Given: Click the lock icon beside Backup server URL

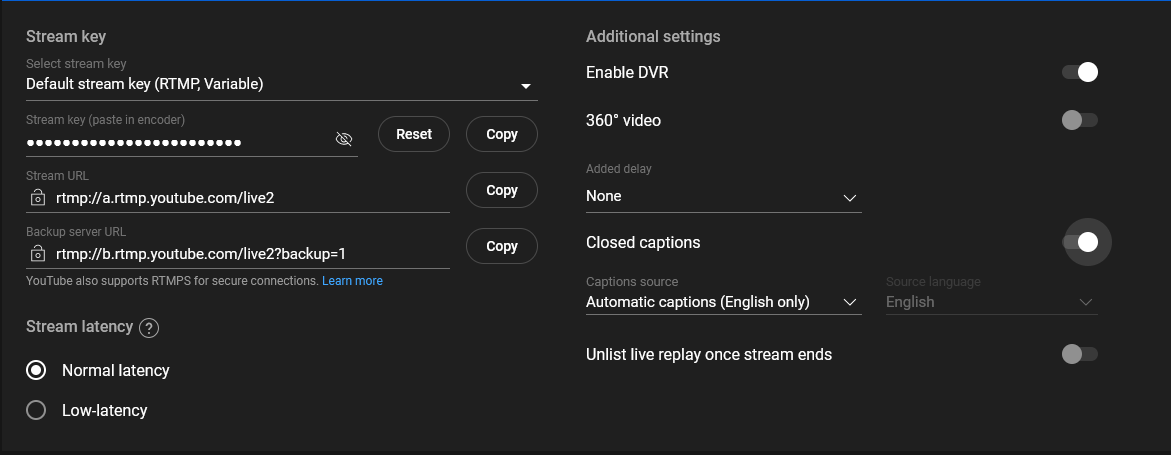Looking at the screenshot, I should 37,254.
